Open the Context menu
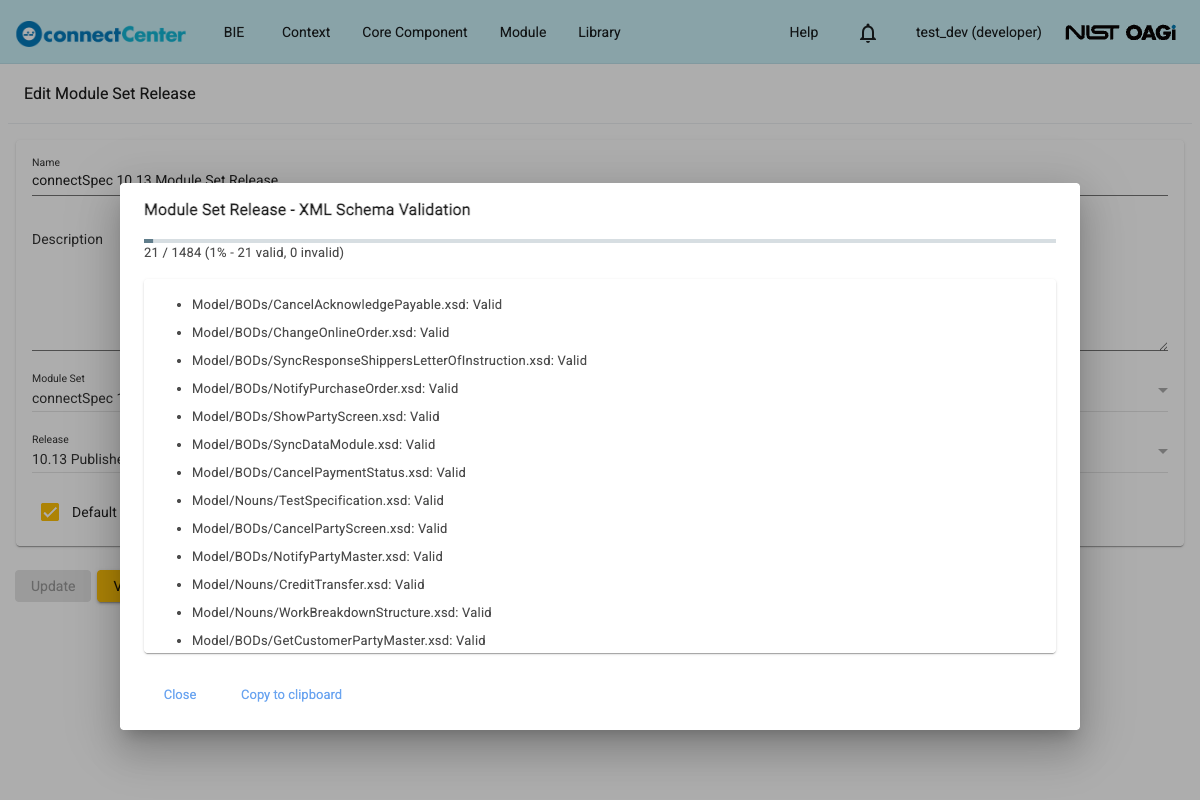Viewport: 1200px width, 800px height. 306,32
